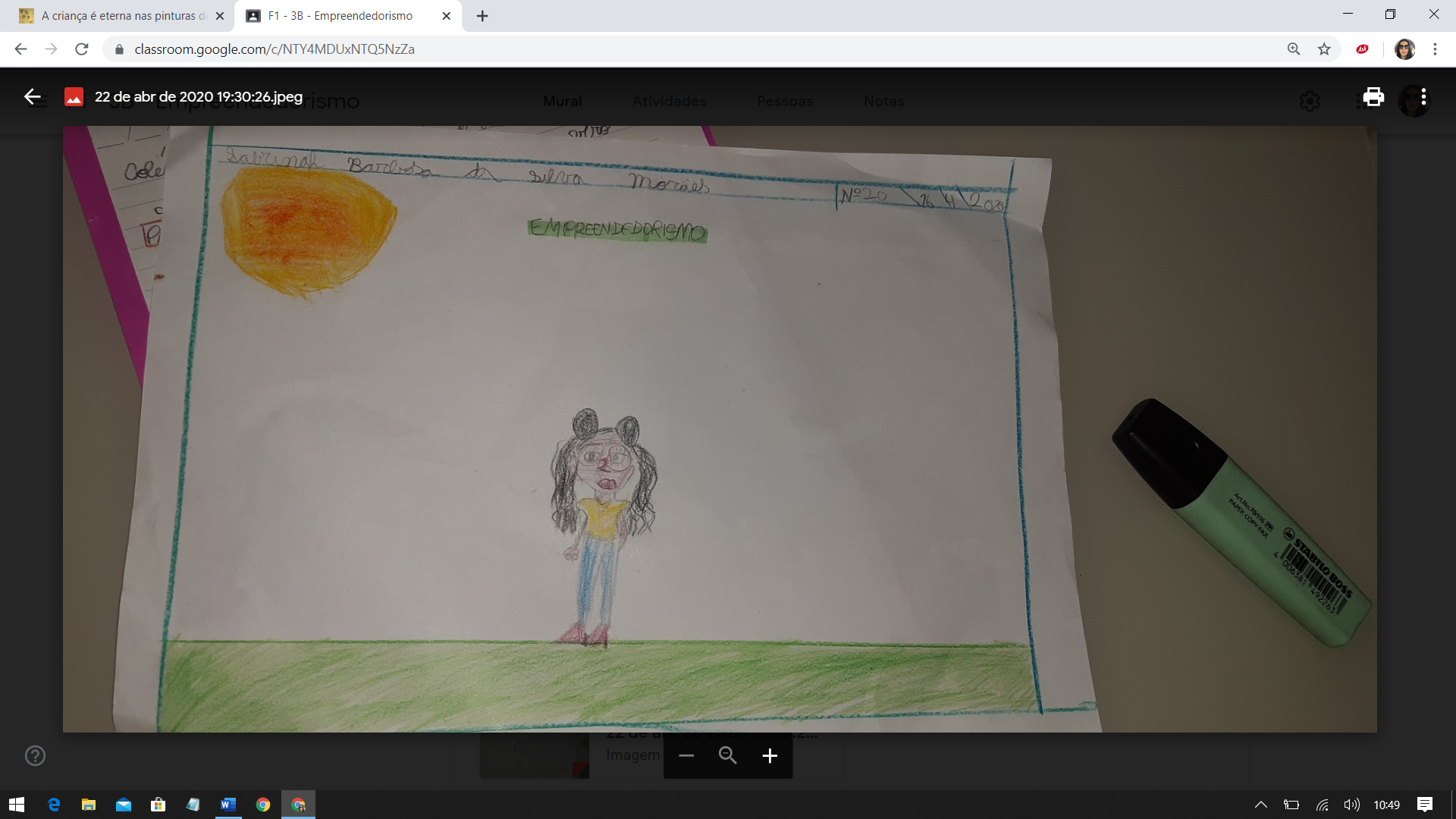This screenshot has height=819, width=1456.
Task: Open Microsoft Store from taskbar
Action: pyautogui.click(x=158, y=805)
